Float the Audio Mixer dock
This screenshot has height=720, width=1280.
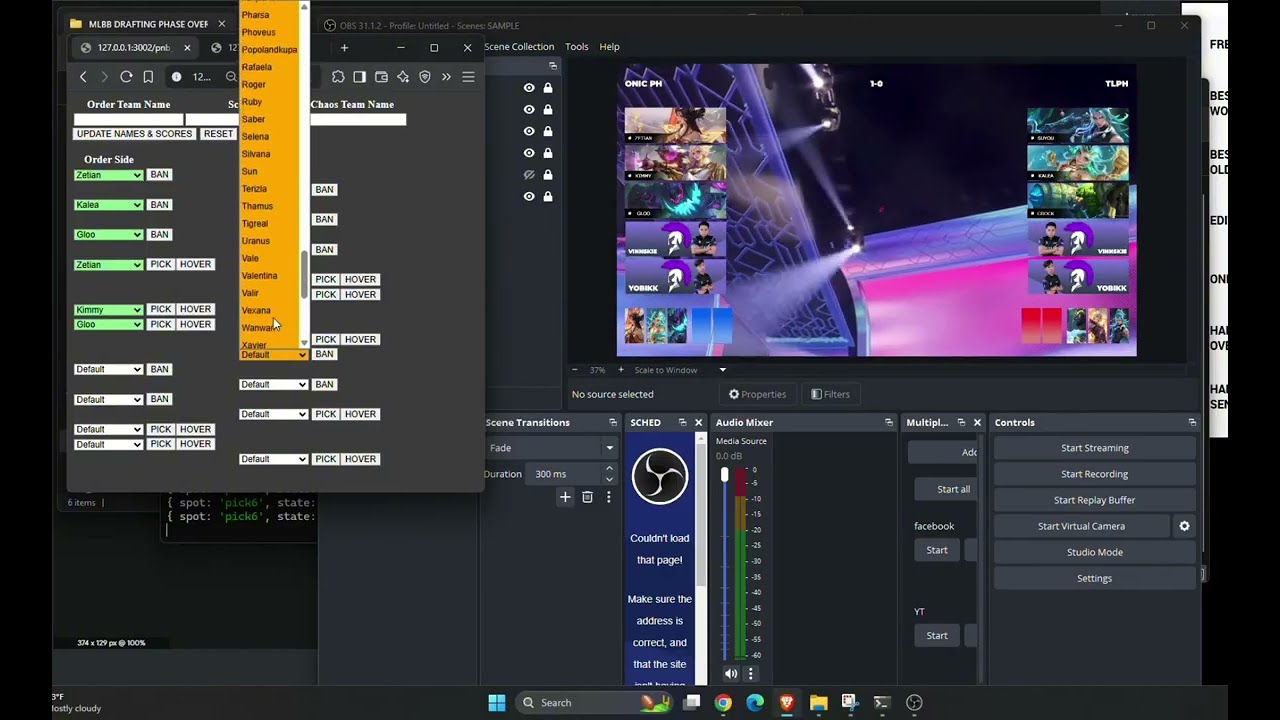click(888, 423)
